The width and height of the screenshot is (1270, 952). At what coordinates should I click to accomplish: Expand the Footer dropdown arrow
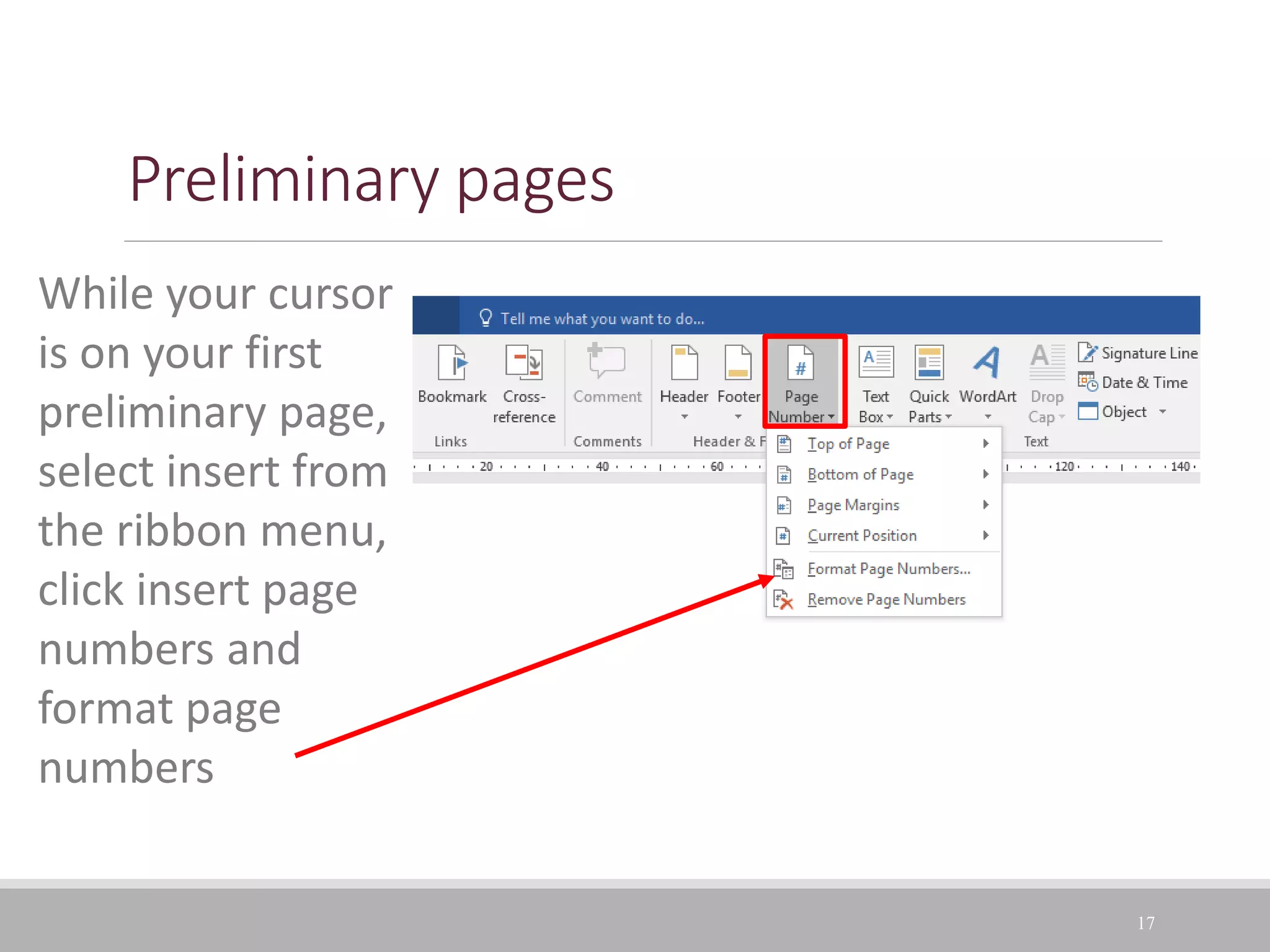(738, 416)
